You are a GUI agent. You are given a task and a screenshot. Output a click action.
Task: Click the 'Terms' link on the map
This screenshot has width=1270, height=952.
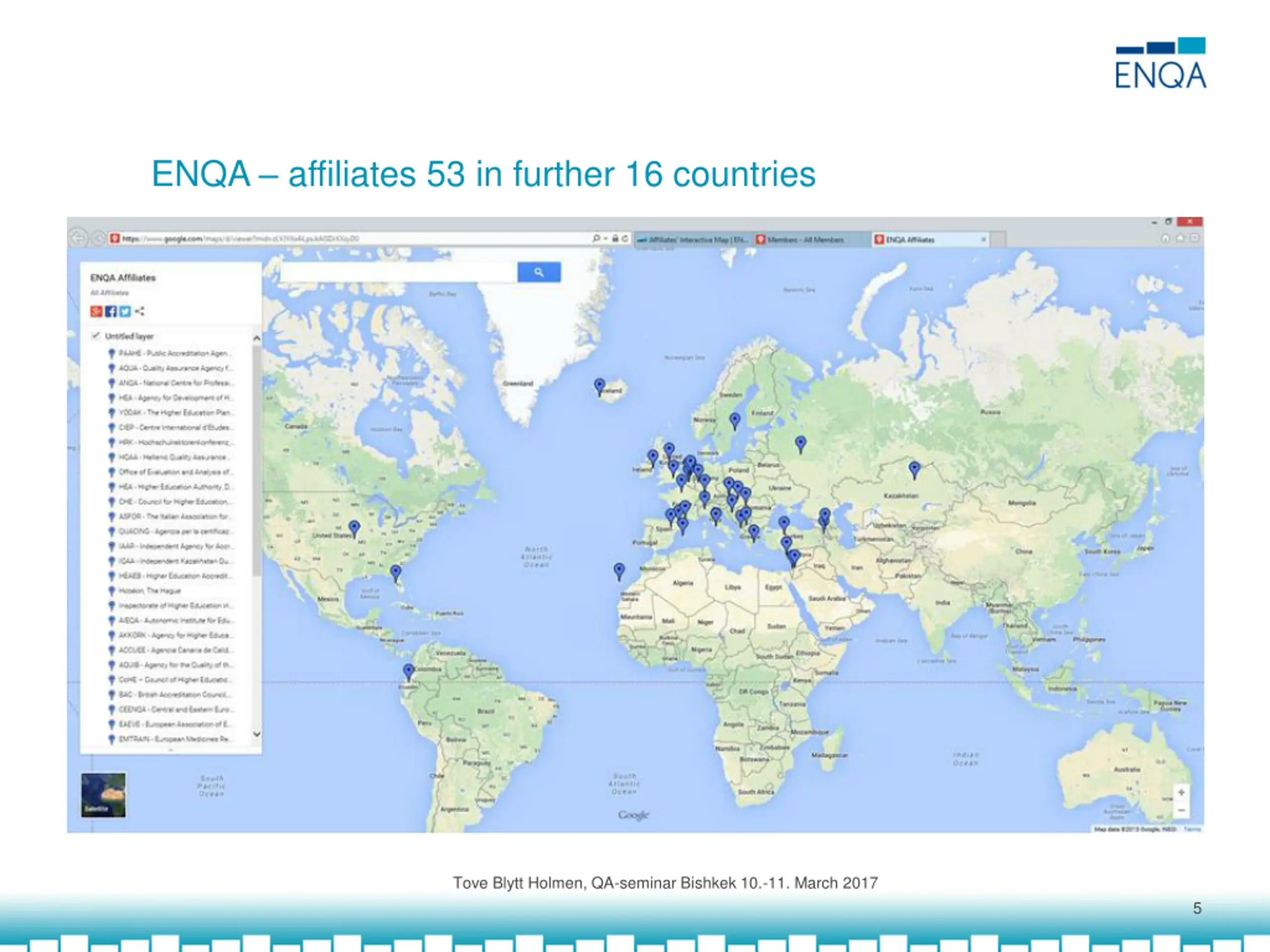point(1193,829)
